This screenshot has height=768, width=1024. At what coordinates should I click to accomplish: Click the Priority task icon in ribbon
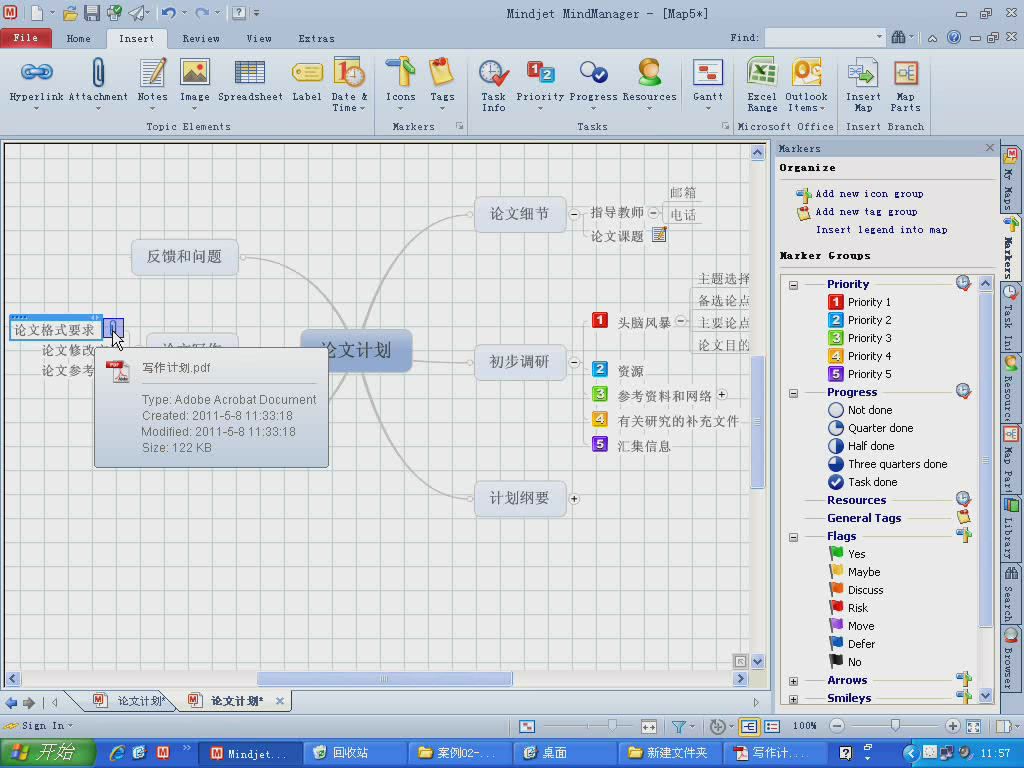click(x=540, y=72)
